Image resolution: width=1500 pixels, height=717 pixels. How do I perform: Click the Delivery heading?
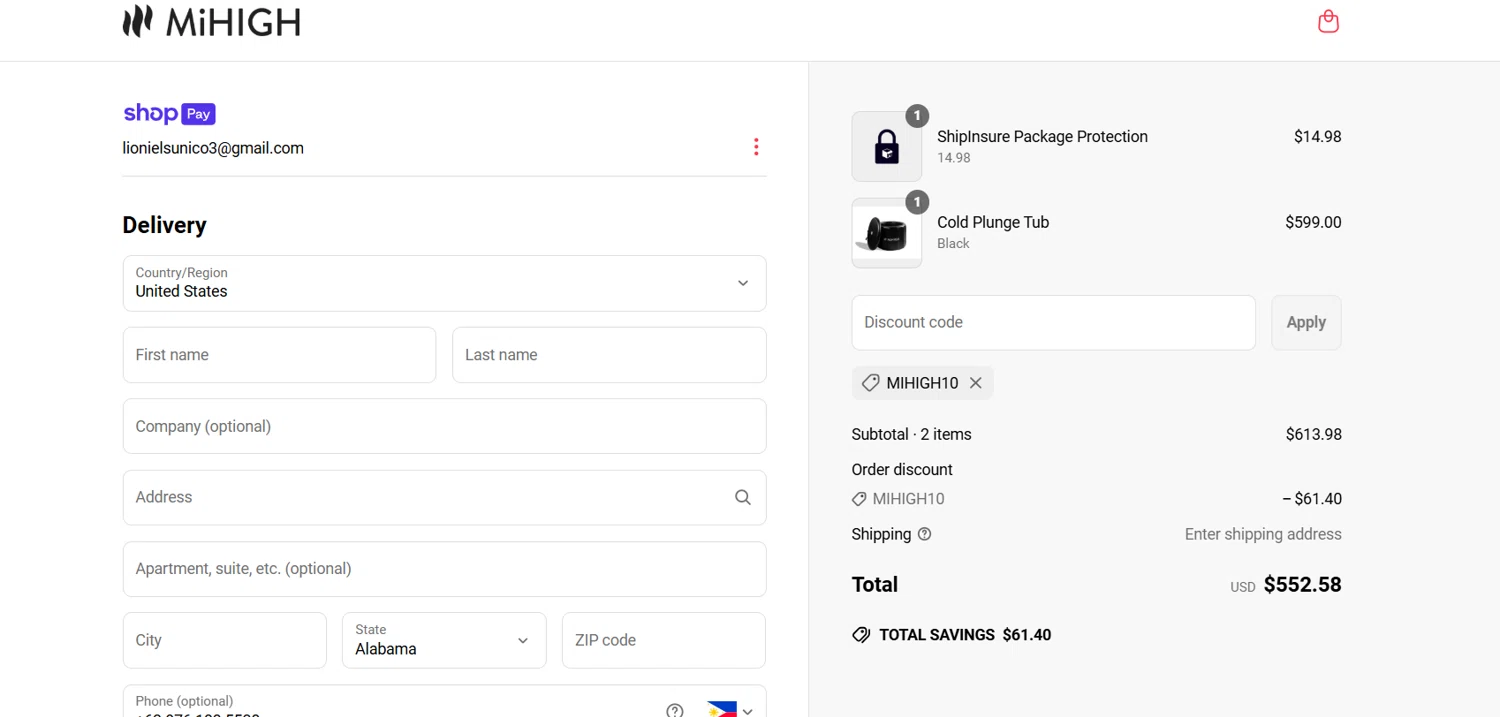tap(164, 225)
